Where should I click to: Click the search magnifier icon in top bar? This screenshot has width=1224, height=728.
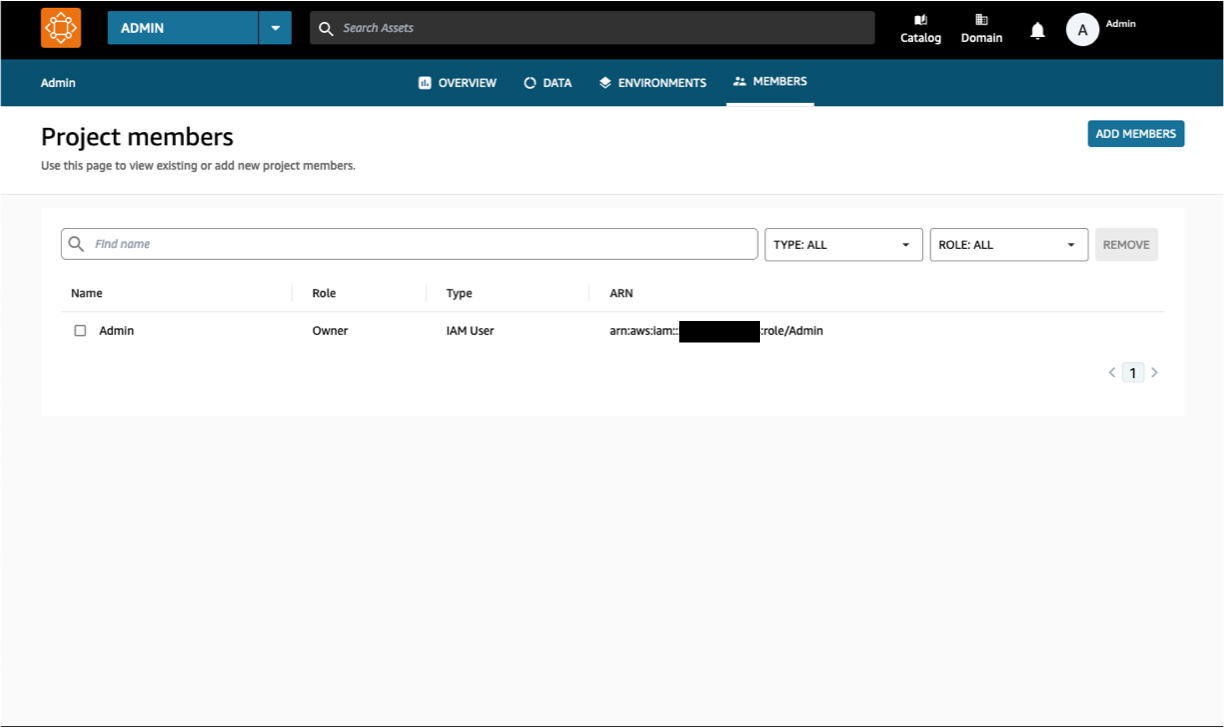point(326,28)
